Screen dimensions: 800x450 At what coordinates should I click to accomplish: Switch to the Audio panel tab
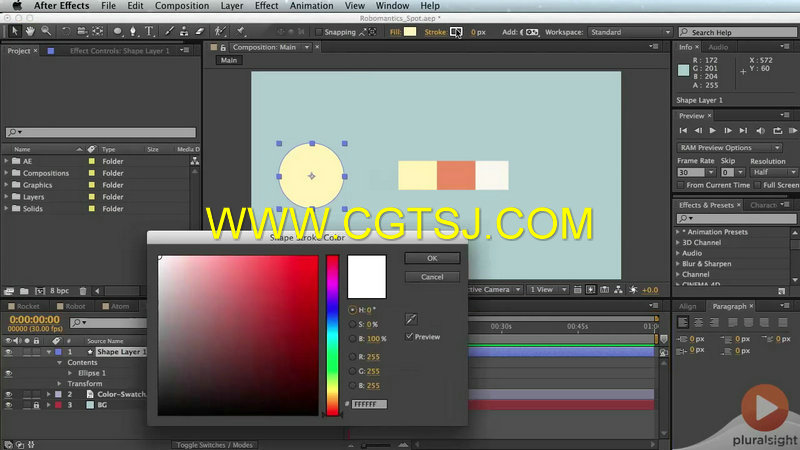718,47
